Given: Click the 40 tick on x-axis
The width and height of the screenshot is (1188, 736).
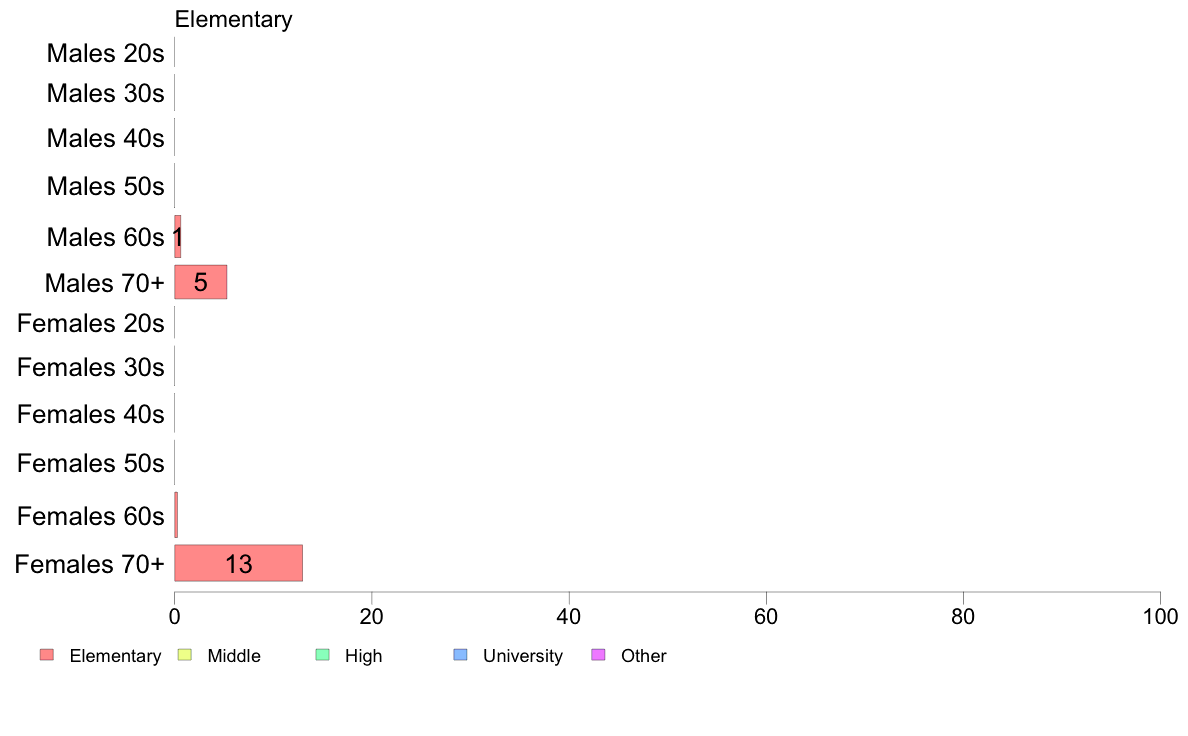Looking at the screenshot, I should click(x=569, y=616).
